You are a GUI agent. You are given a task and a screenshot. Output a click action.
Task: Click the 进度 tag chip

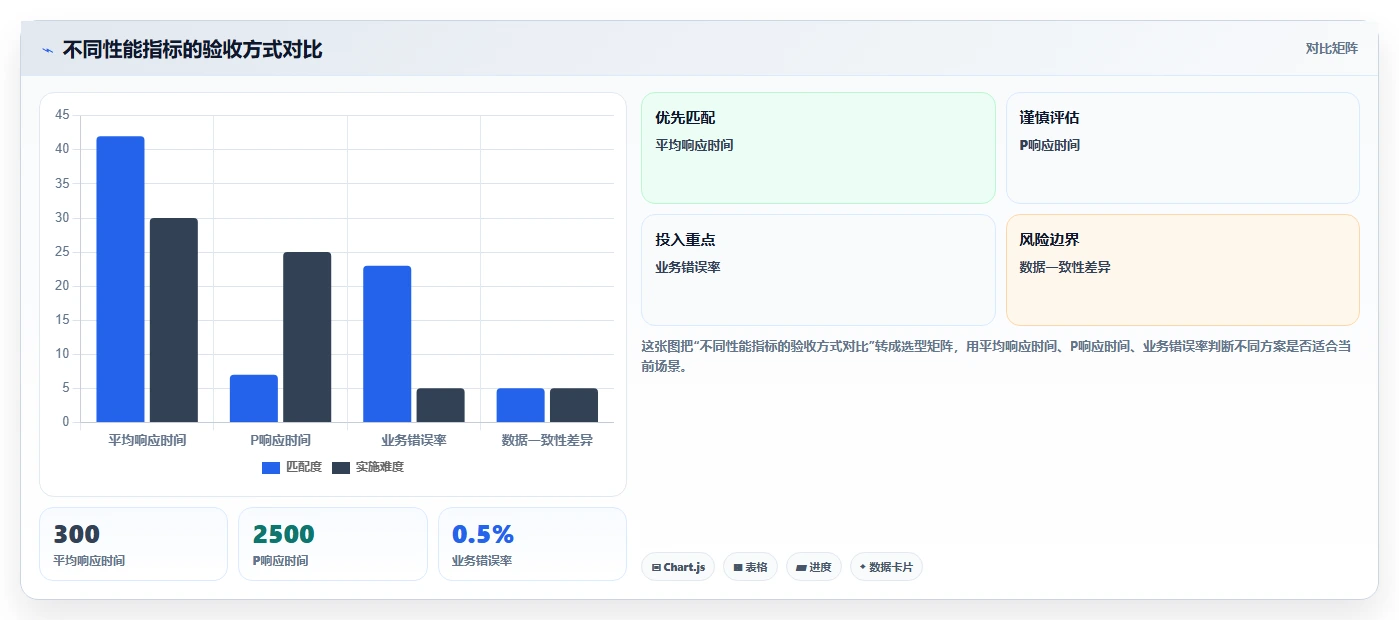coord(814,567)
